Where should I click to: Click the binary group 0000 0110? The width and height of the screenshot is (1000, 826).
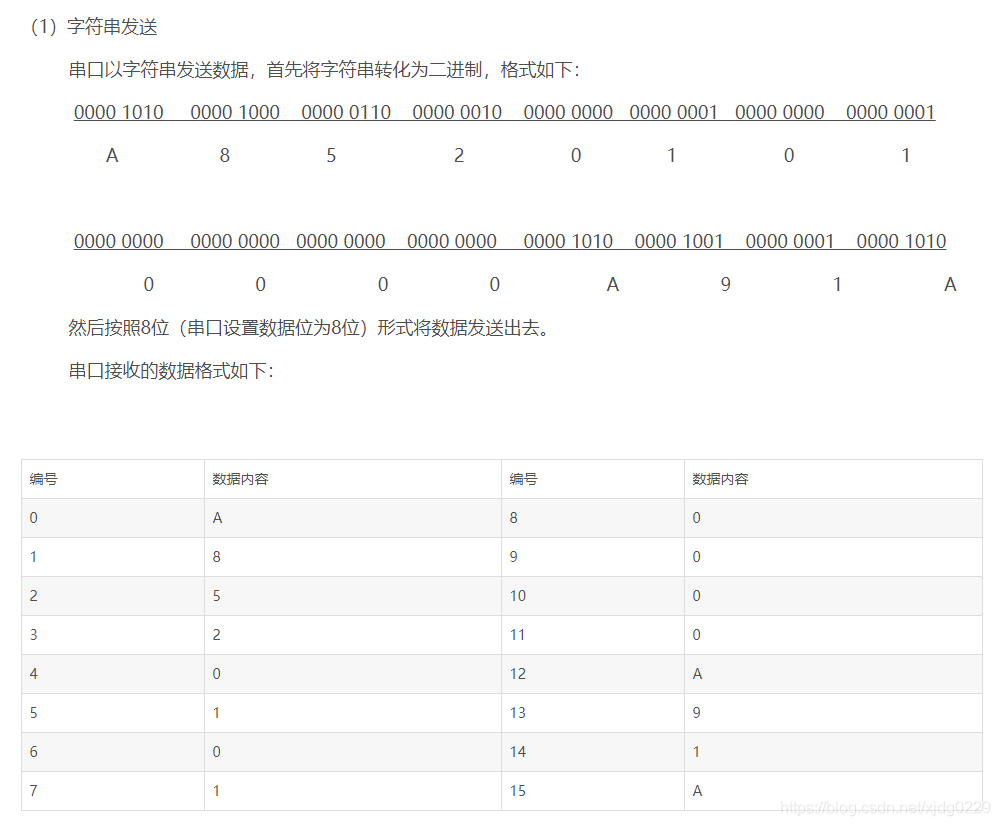coord(346,112)
